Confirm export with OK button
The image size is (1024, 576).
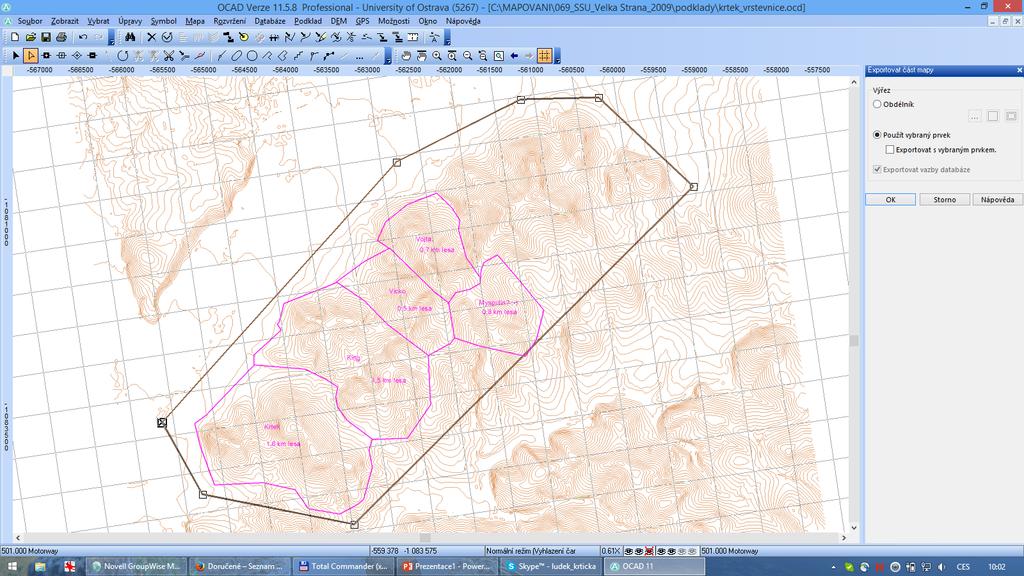890,199
